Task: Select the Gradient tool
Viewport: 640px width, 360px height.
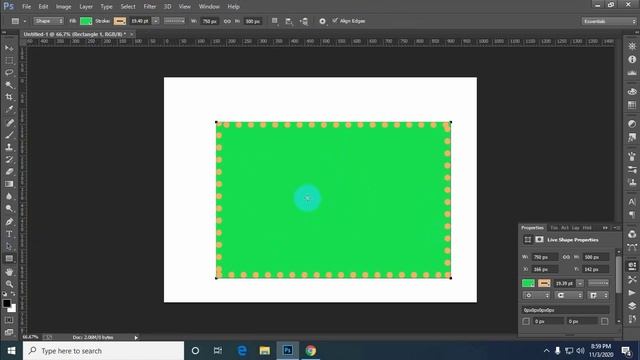Action: point(9,184)
